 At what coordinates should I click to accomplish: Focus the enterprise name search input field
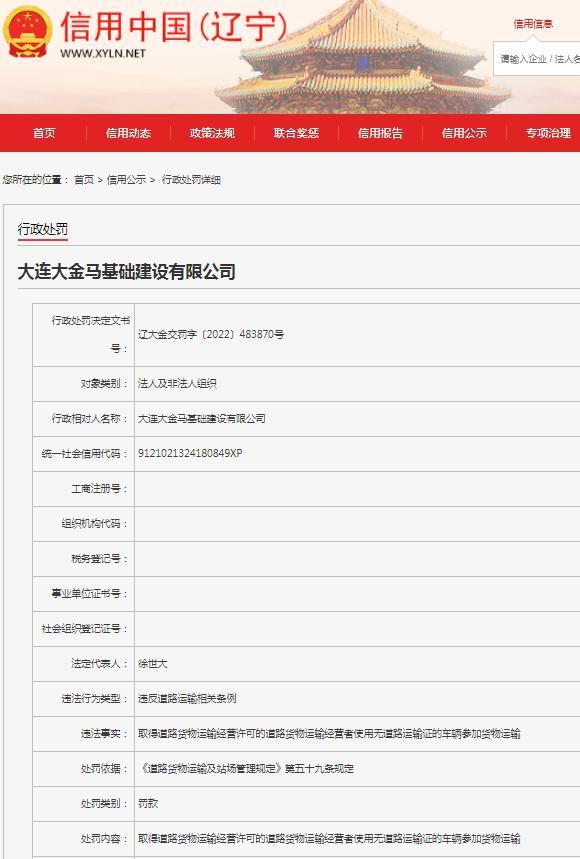[537, 59]
